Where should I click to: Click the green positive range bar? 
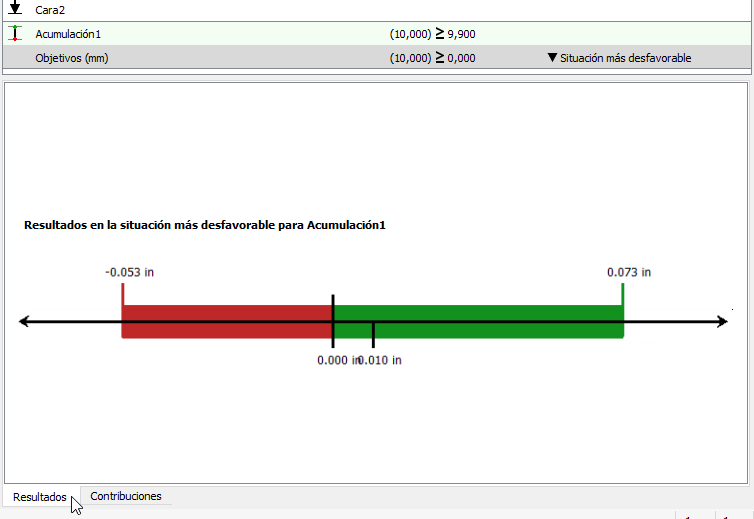pyautogui.click(x=478, y=322)
